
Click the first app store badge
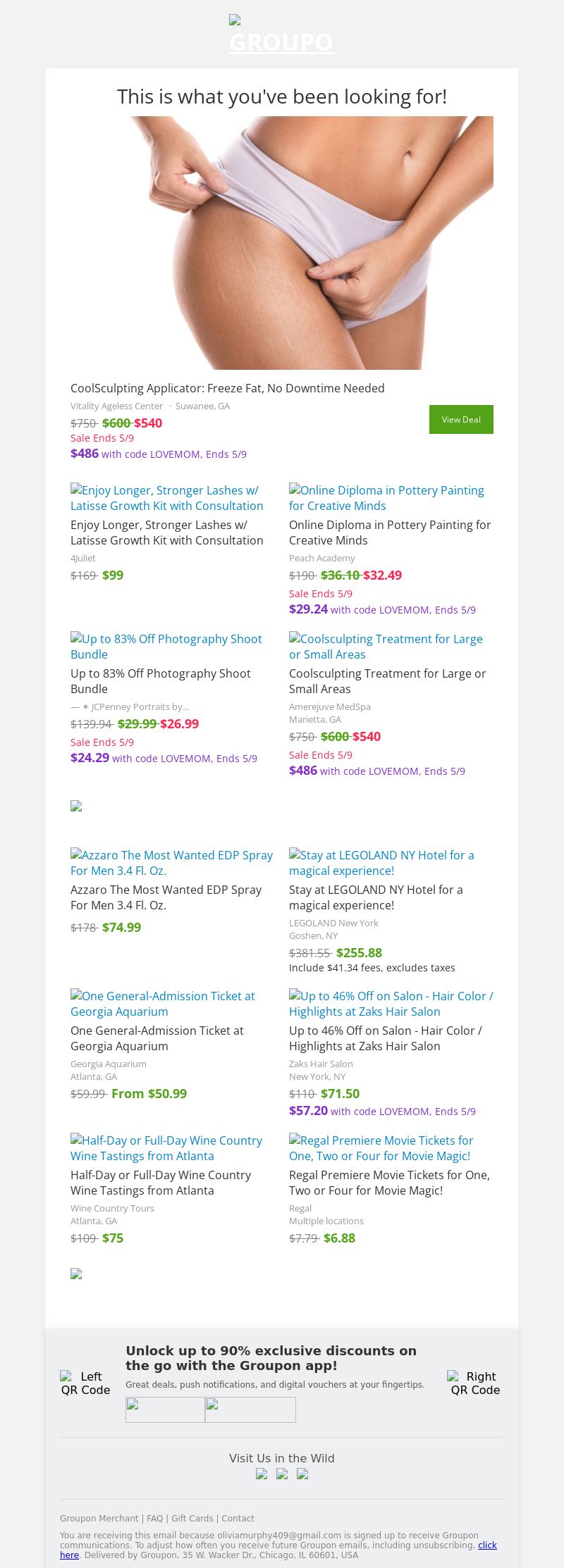click(x=165, y=1410)
